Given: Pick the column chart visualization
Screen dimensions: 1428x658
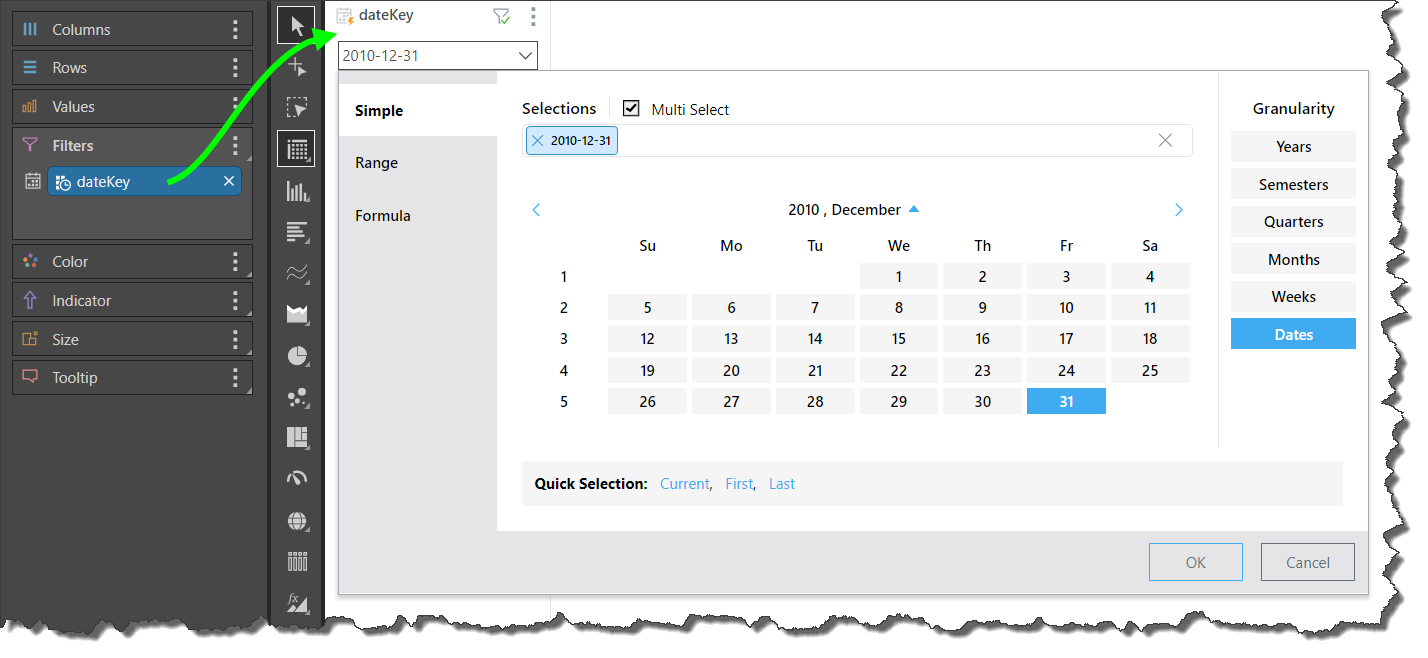Looking at the screenshot, I should tap(297, 191).
